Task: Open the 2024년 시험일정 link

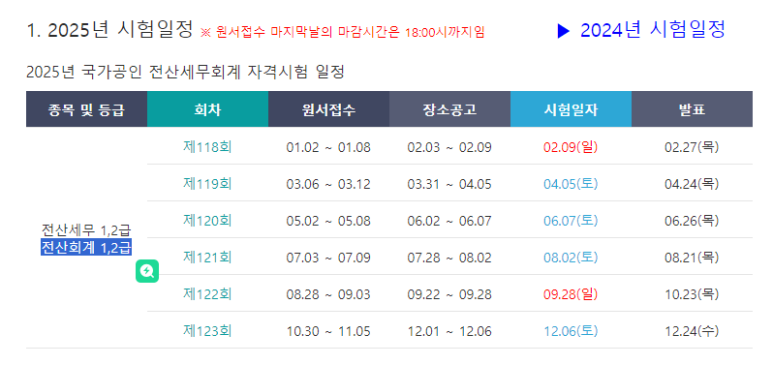Action: pyautogui.click(x=652, y=30)
